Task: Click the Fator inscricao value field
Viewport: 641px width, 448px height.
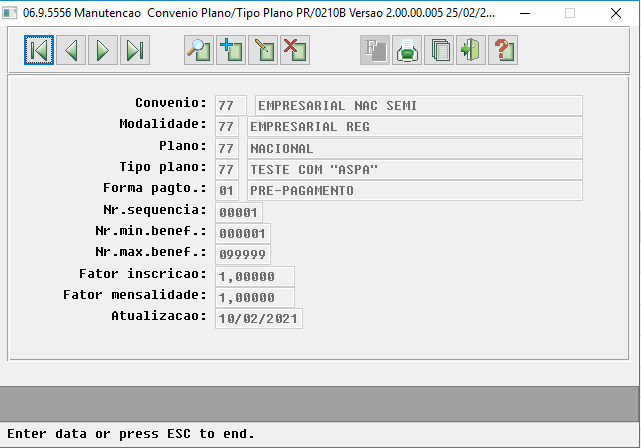Action: pos(255,277)
